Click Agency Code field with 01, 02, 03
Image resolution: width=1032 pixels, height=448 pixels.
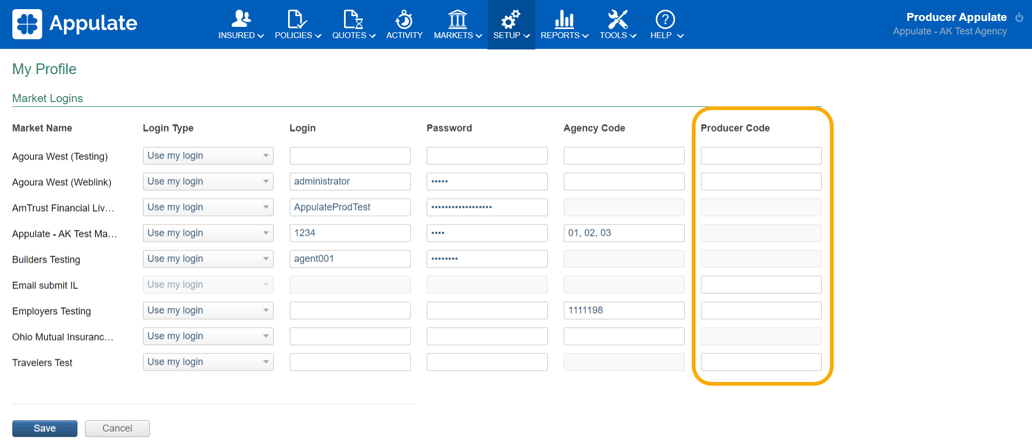(624, 233)
